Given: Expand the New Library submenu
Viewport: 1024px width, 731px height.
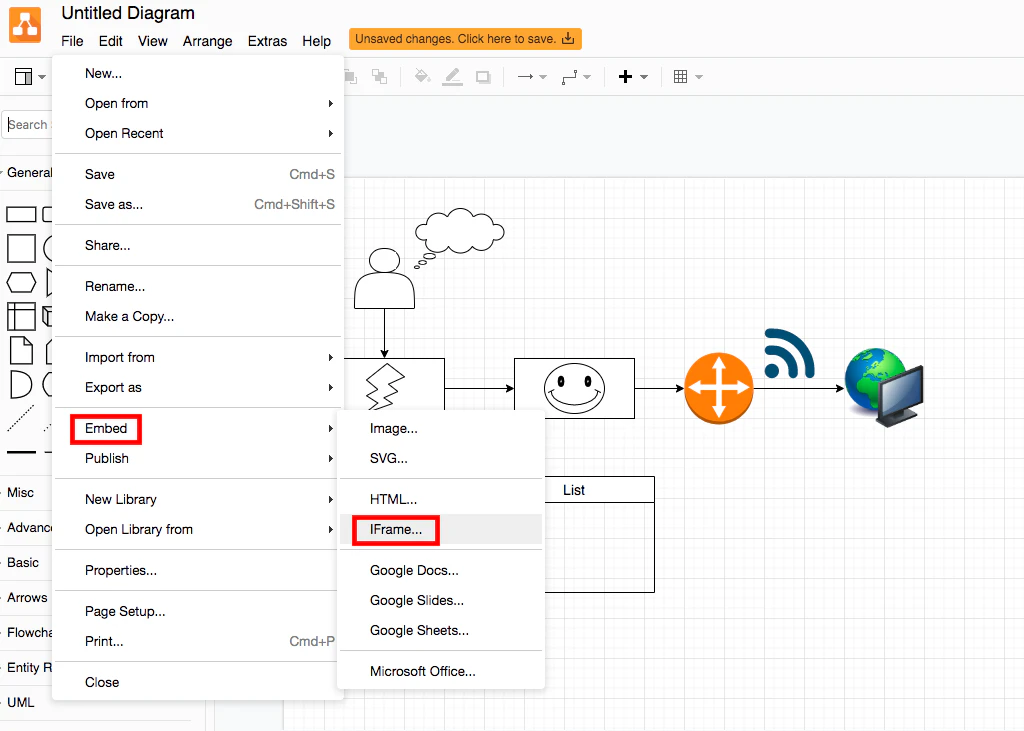Looking at the screenshot, I should 197,500.
